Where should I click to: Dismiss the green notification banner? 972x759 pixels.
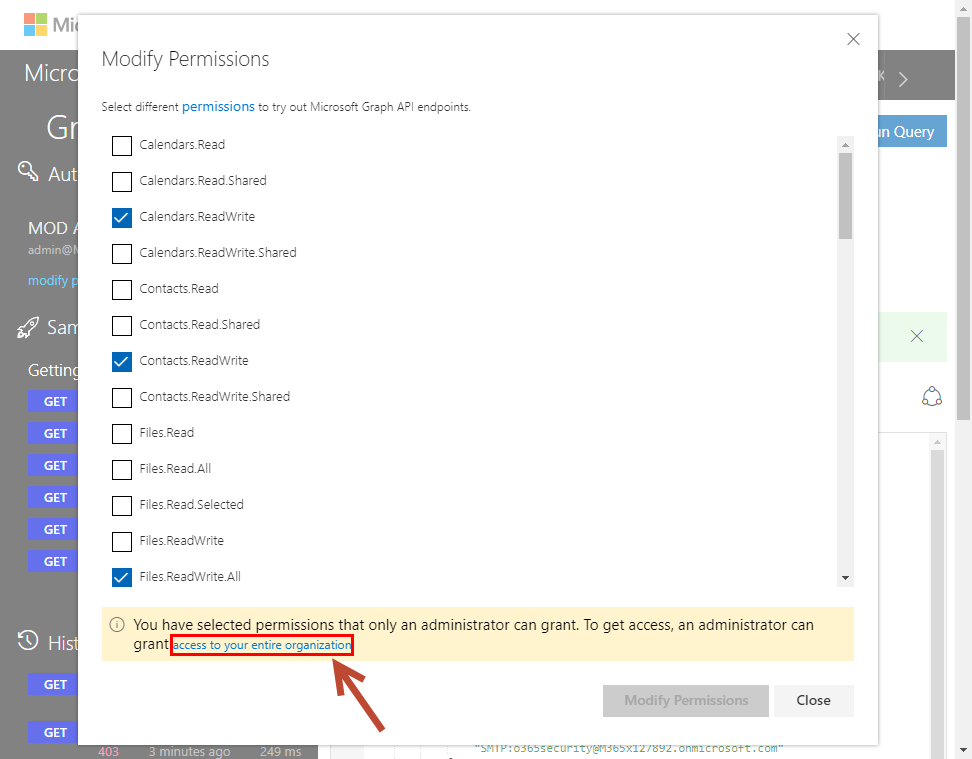point(917,336)
